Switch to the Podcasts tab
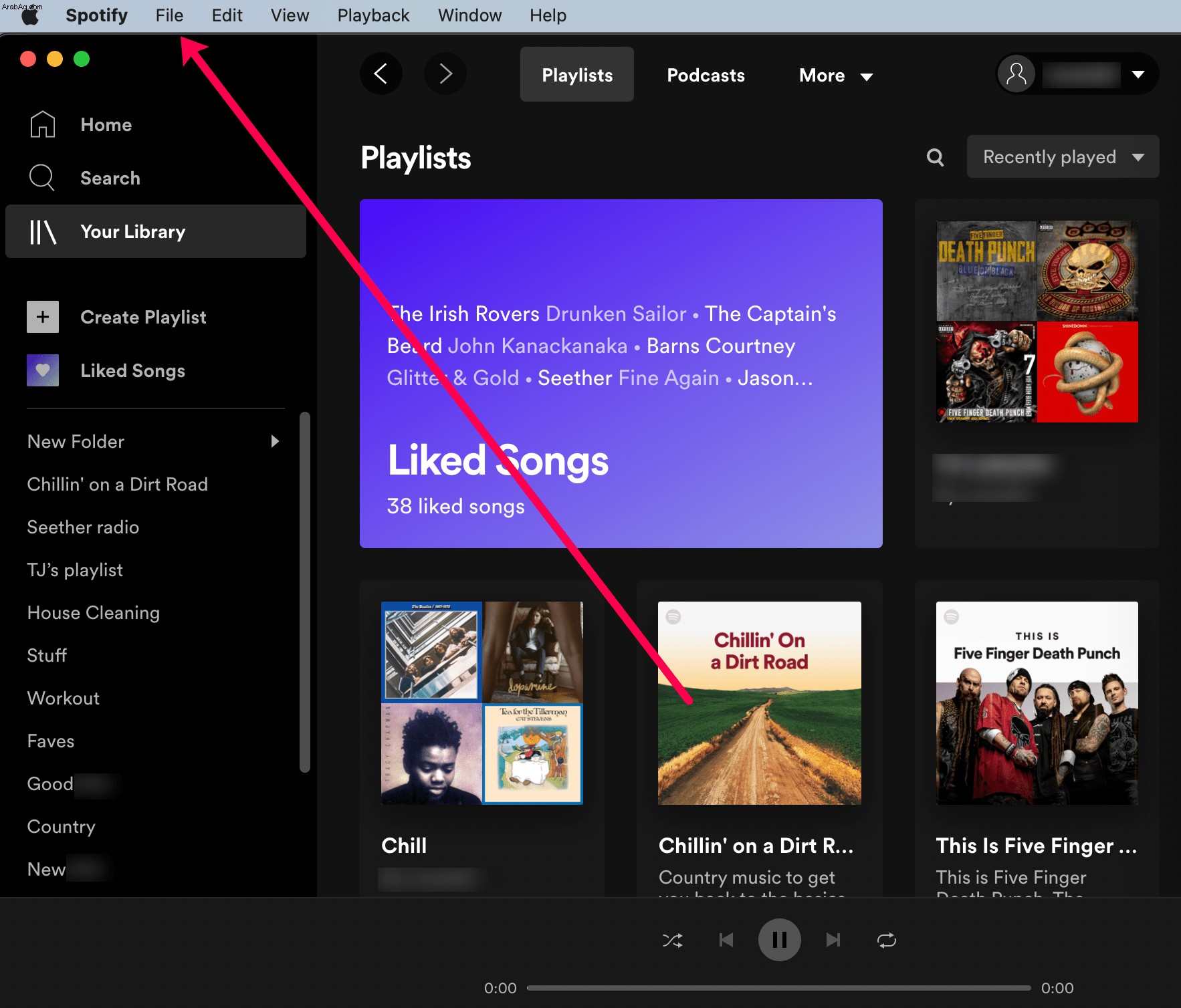The width and height of the screenshot is (1181, 1008). 706,75
